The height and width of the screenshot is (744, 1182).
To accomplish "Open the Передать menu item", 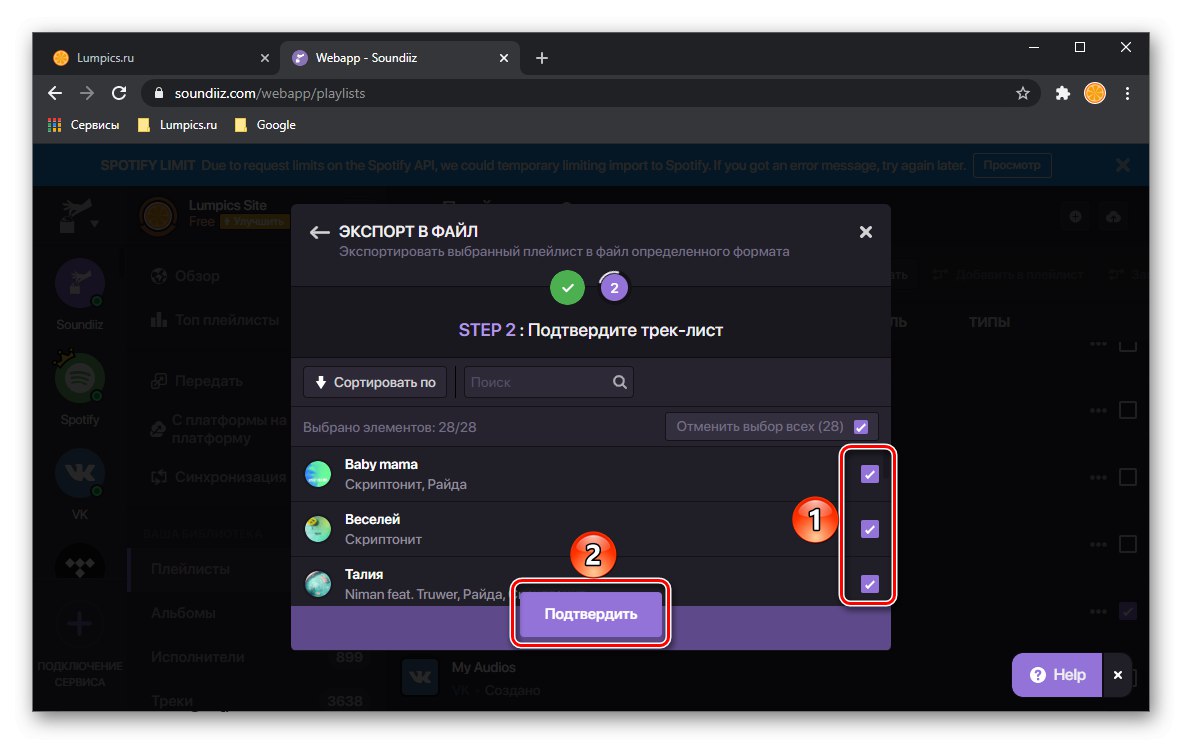I will point(196,381).
